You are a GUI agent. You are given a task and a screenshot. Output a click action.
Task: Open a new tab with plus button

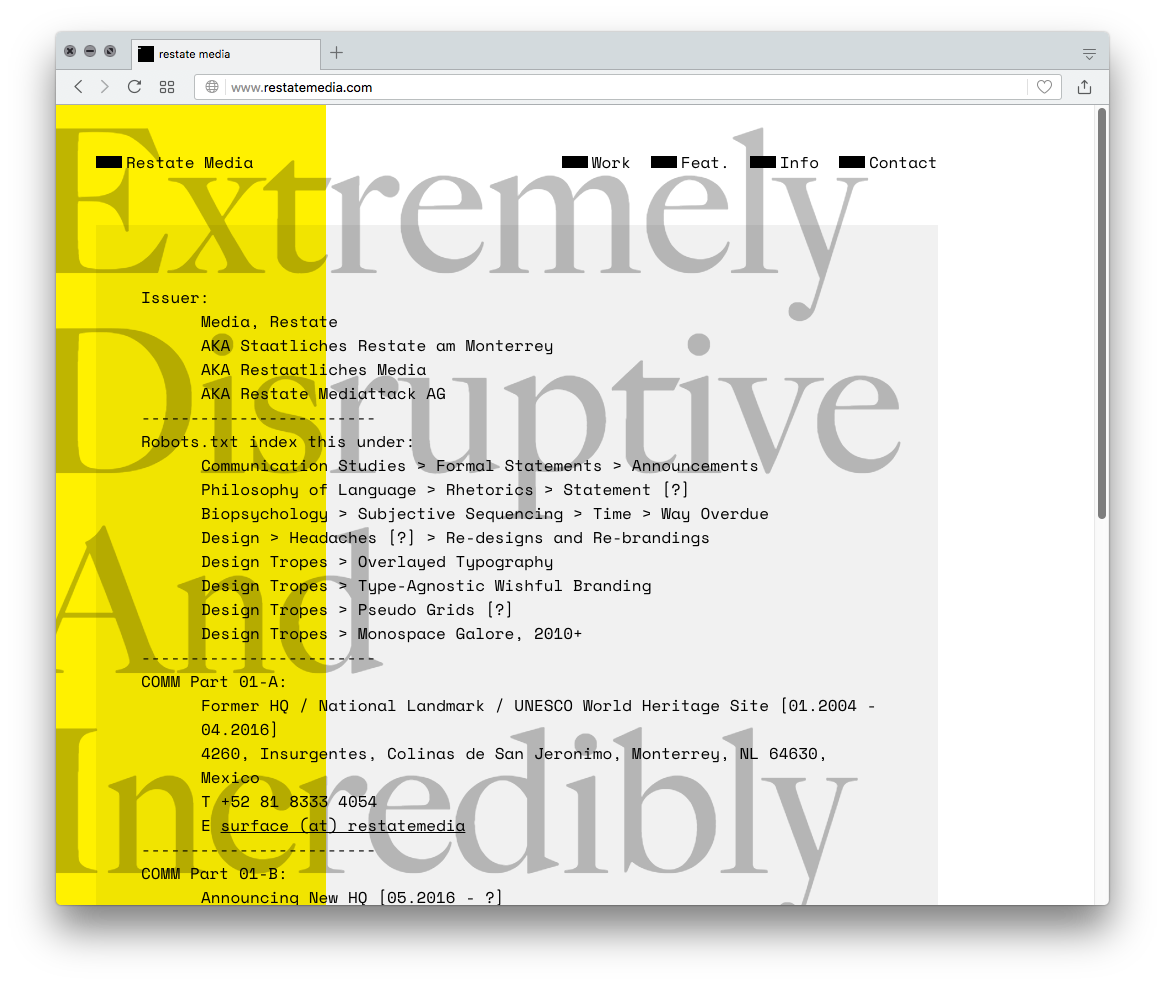pyautogui.click(x=336, y=53)
